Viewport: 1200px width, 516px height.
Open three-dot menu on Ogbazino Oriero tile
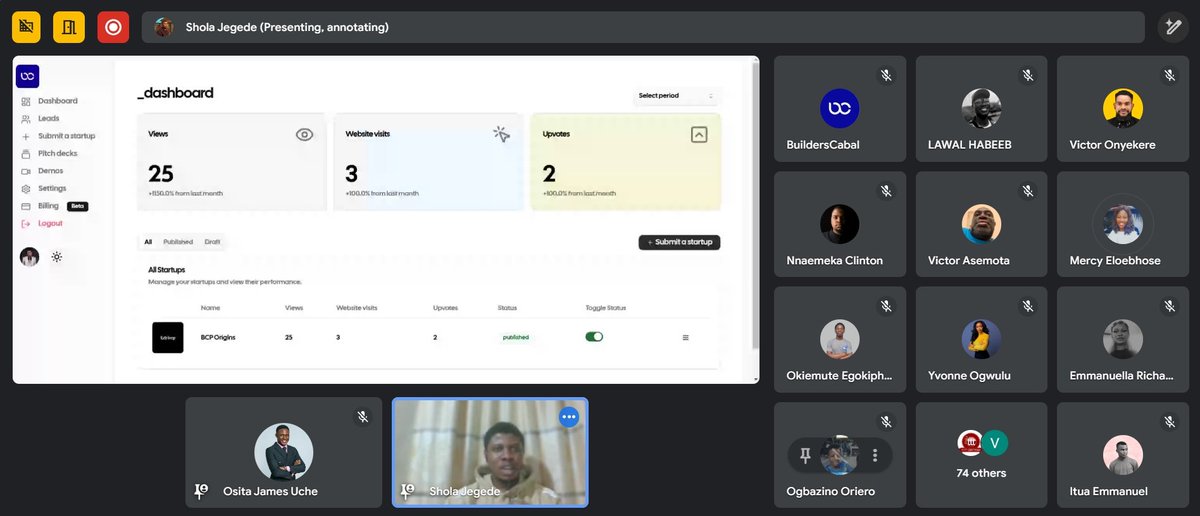pyautogui.click(x=875, y=455)
